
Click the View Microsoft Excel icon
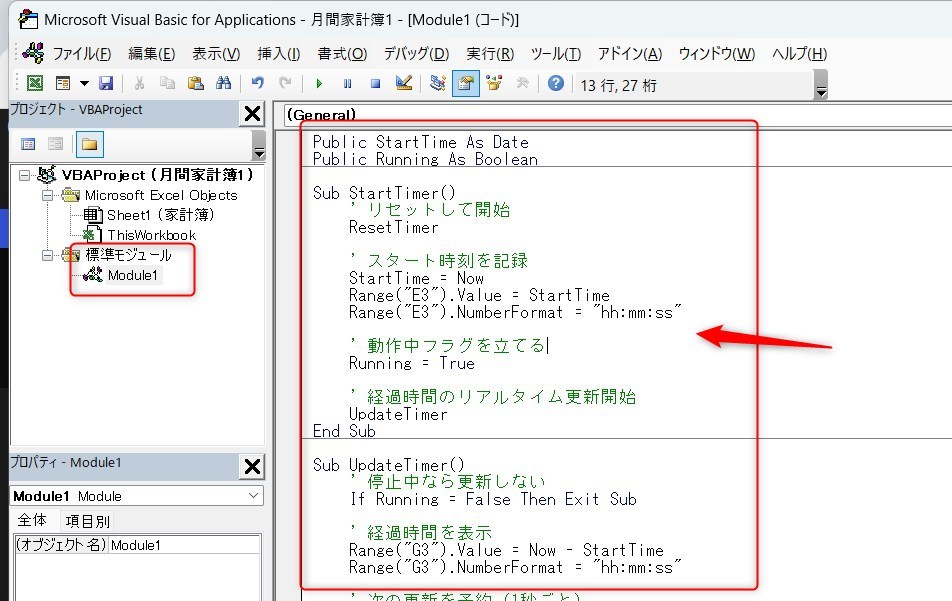point(35,83)
